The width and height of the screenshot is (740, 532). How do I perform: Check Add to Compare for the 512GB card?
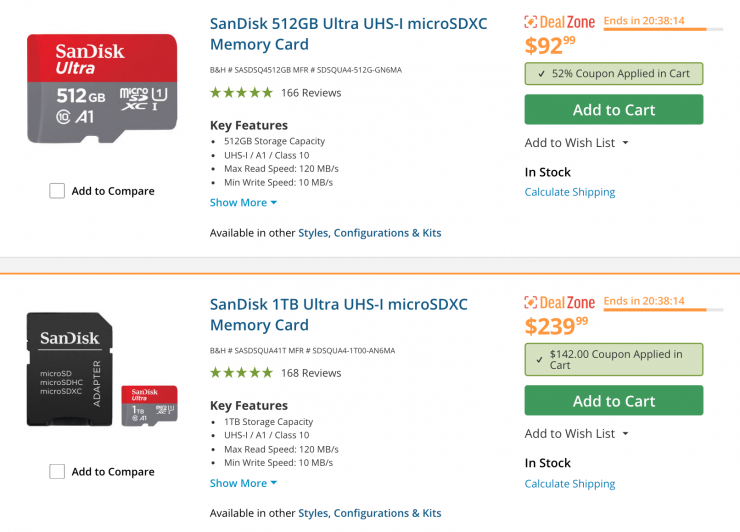pos(57,191)
